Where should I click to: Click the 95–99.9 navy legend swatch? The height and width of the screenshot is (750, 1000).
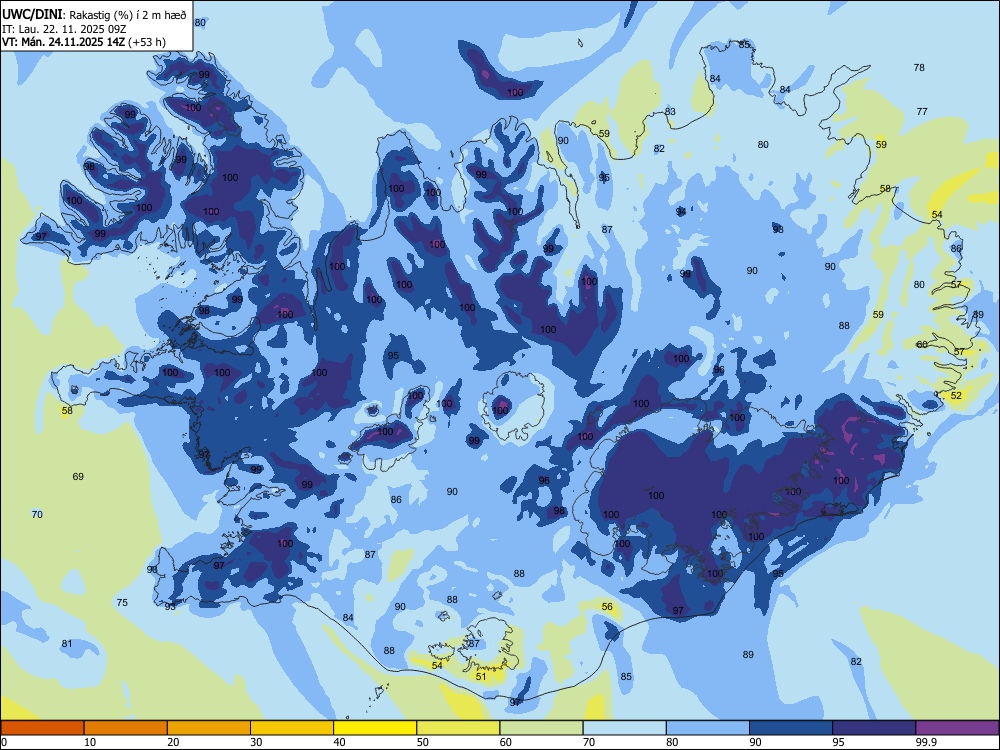(874, 728)
